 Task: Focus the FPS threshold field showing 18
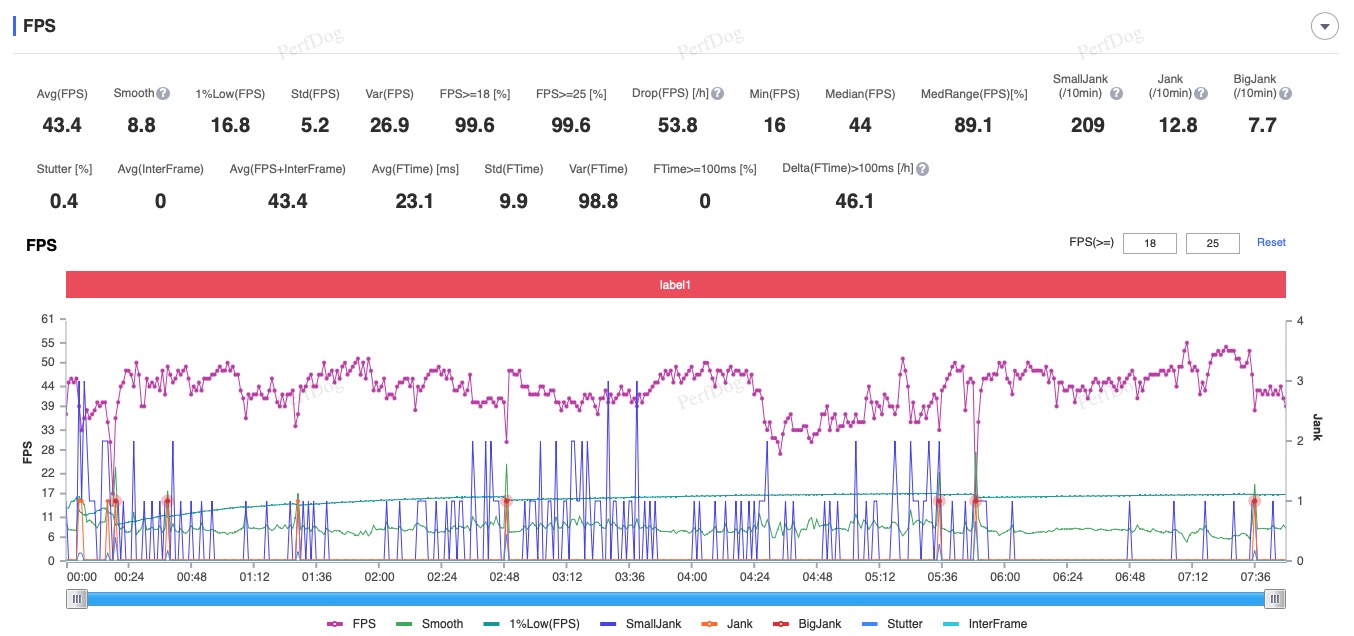[x=1149, y=243]
